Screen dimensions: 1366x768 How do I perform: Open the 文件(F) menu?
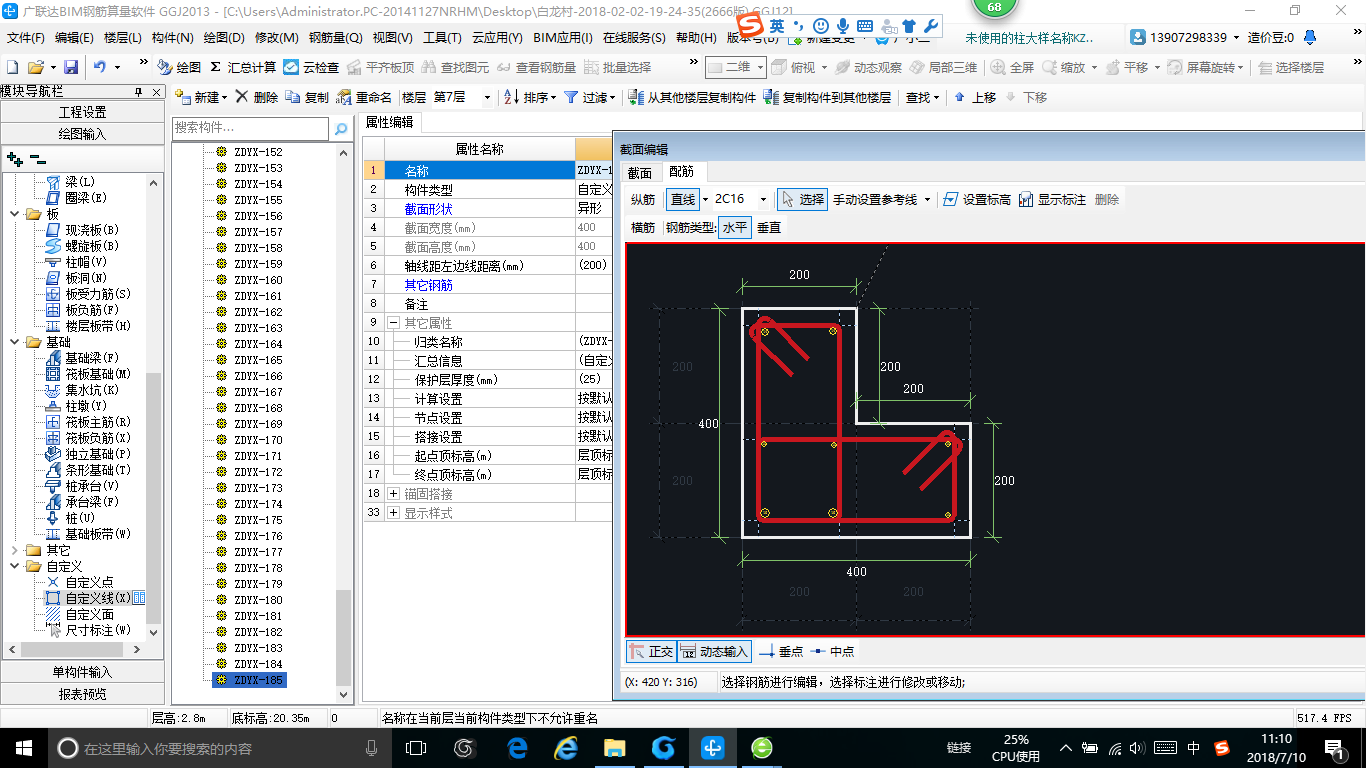tap(26, 38)
